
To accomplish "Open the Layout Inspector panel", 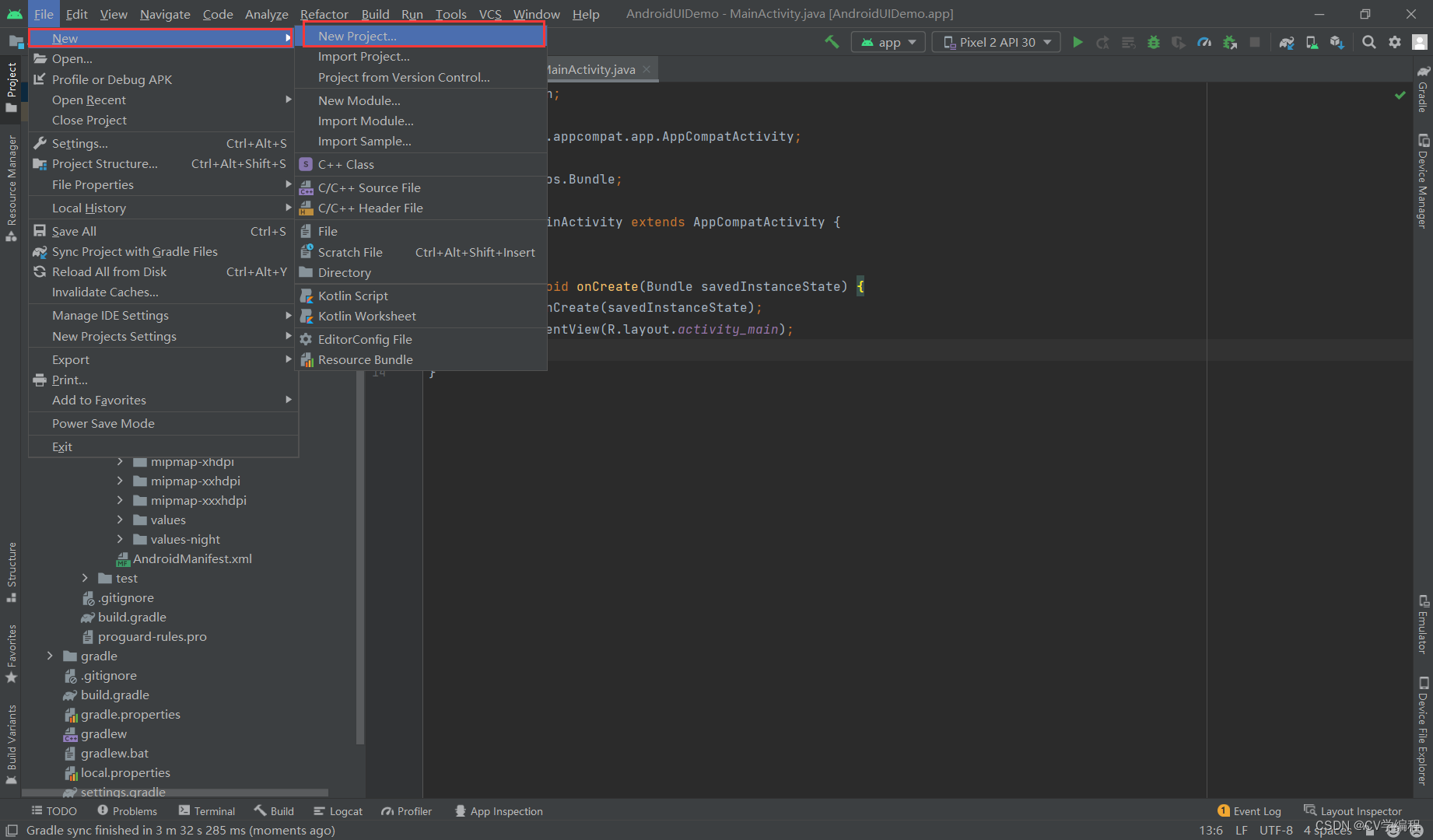I will [x=1353, y=811].
